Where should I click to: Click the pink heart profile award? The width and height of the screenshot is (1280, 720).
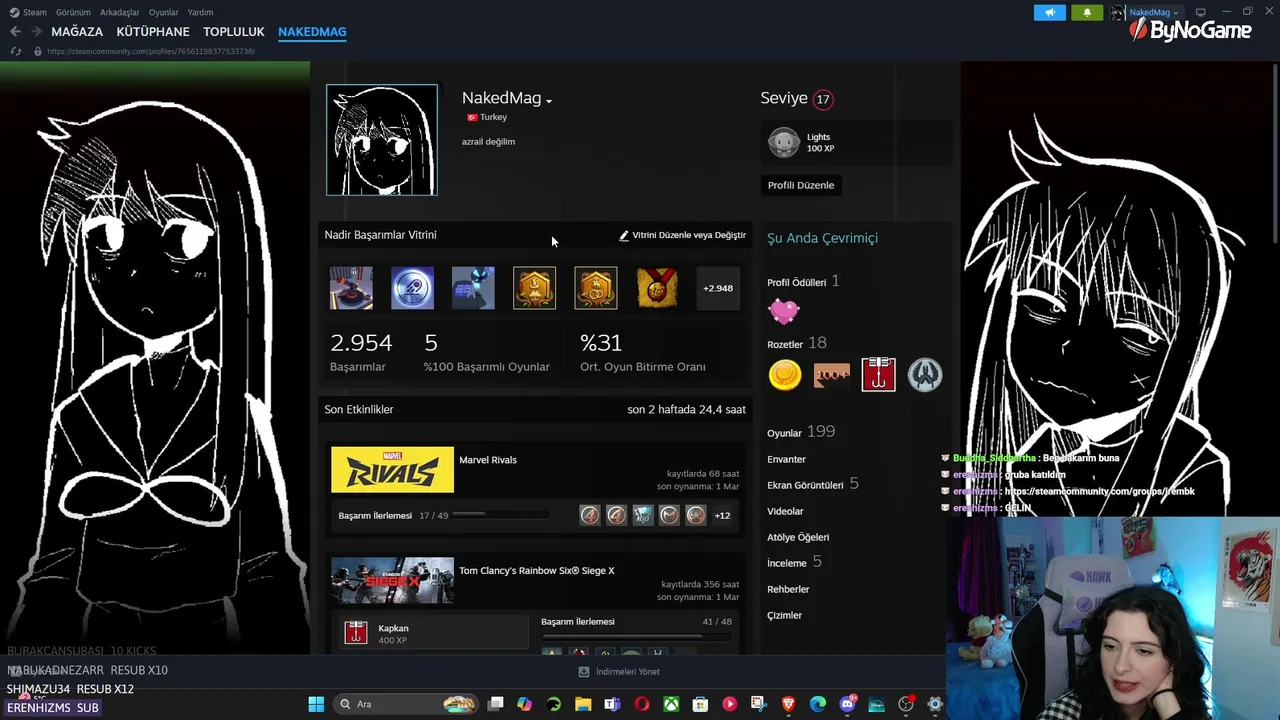pyautogui.click(x=784, y=311)
